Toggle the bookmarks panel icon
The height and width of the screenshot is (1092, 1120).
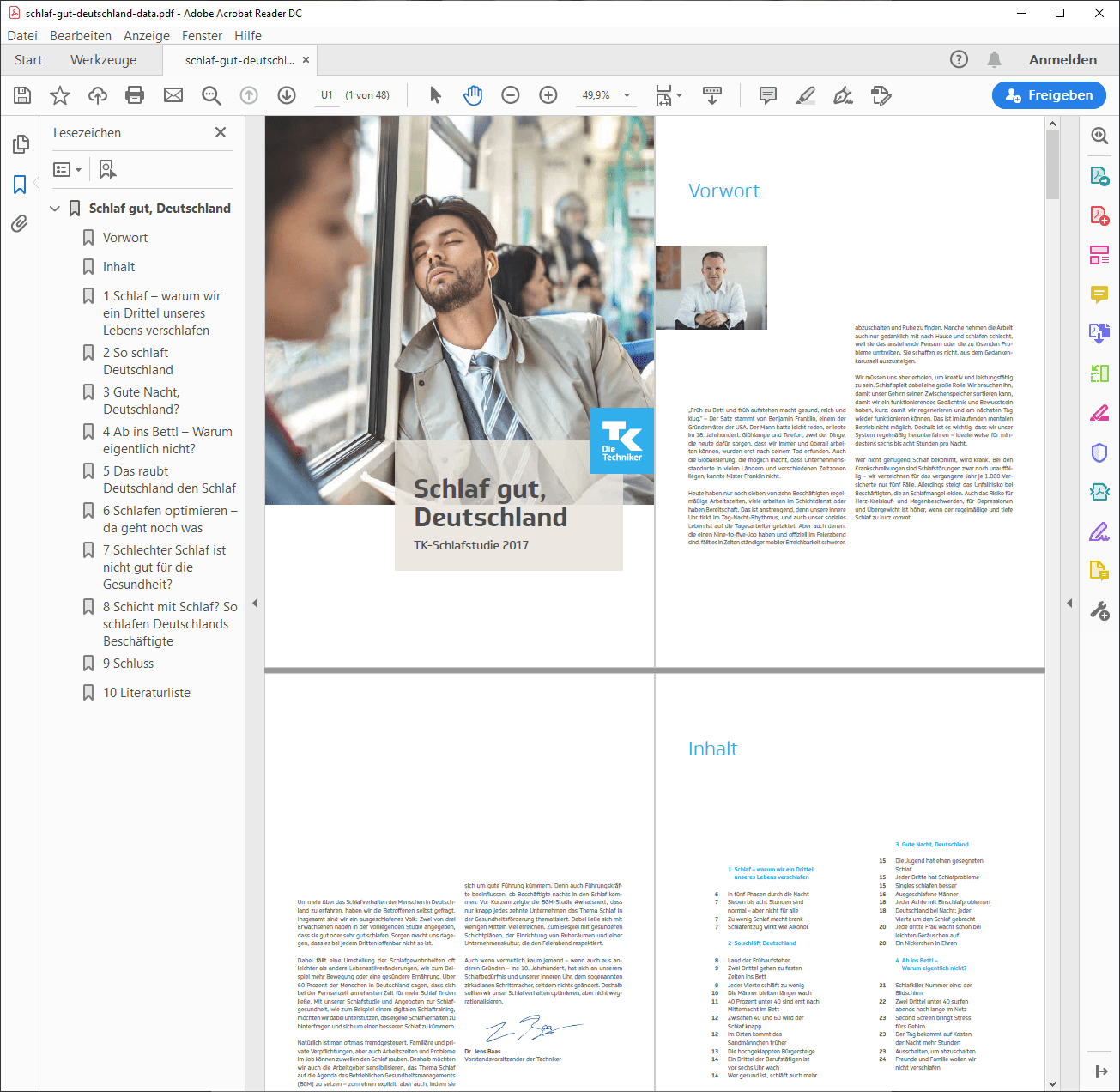tap(20, 185)
